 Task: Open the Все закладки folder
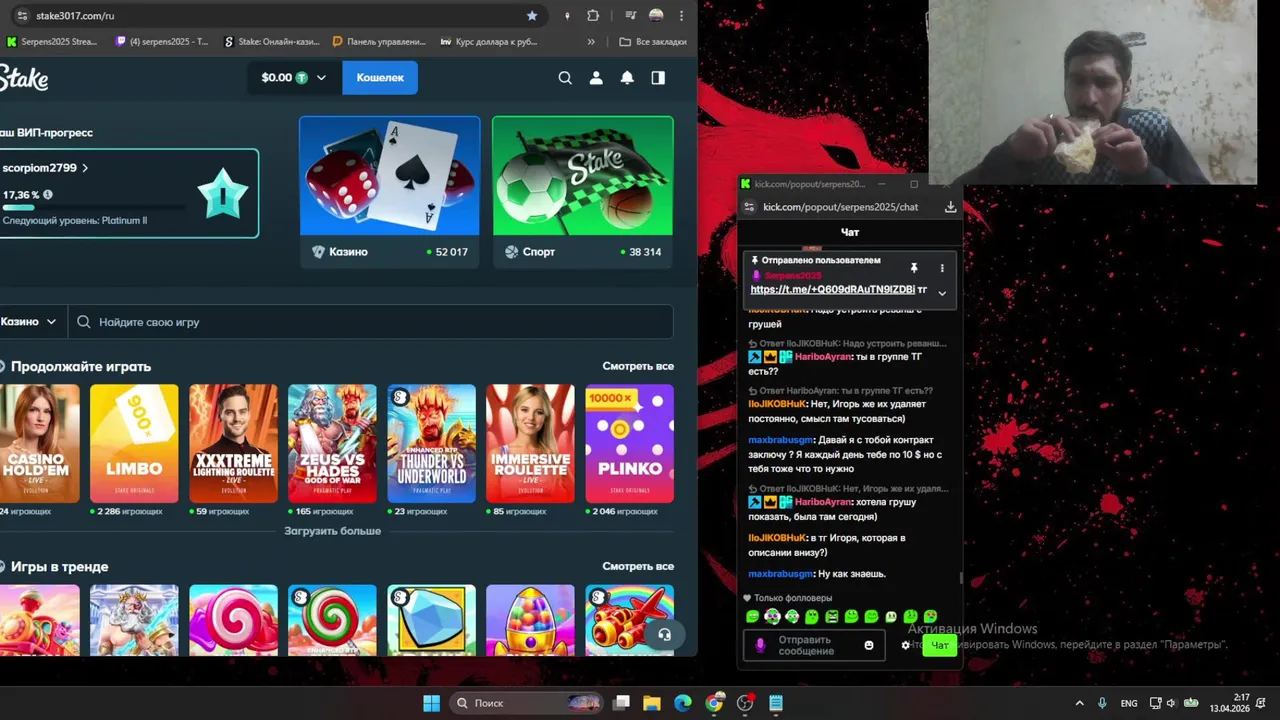653,42
